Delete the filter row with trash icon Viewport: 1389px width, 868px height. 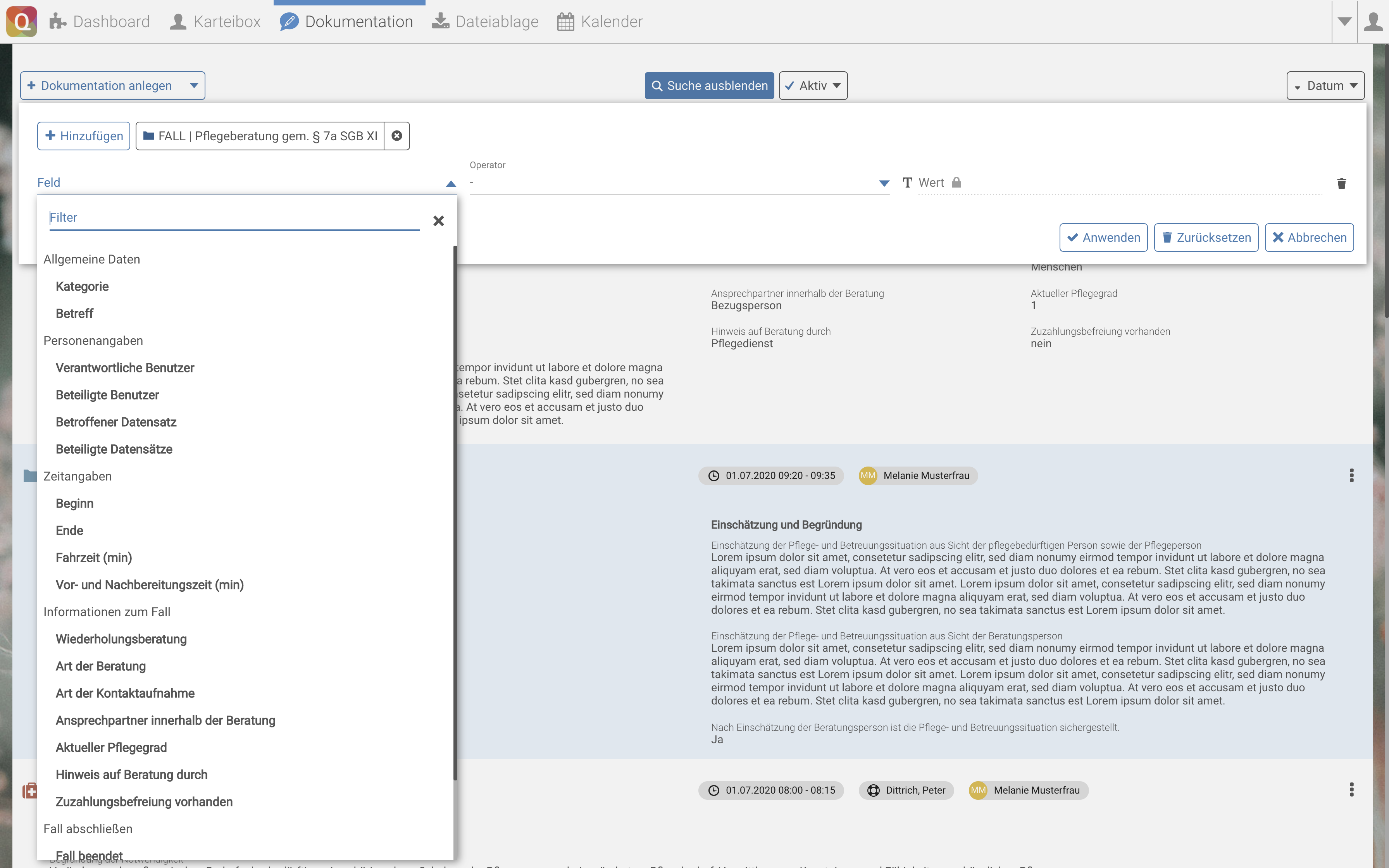(x=1341, y=184)
